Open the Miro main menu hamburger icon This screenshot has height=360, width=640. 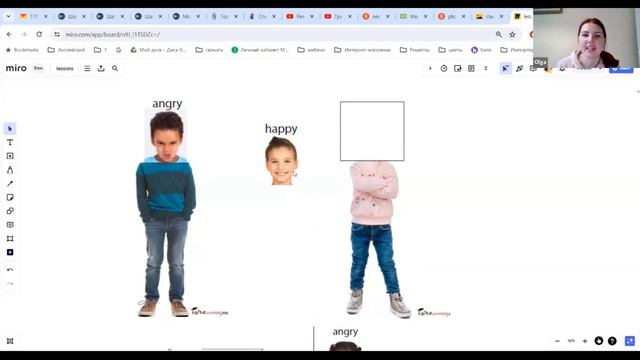point(87,68)
